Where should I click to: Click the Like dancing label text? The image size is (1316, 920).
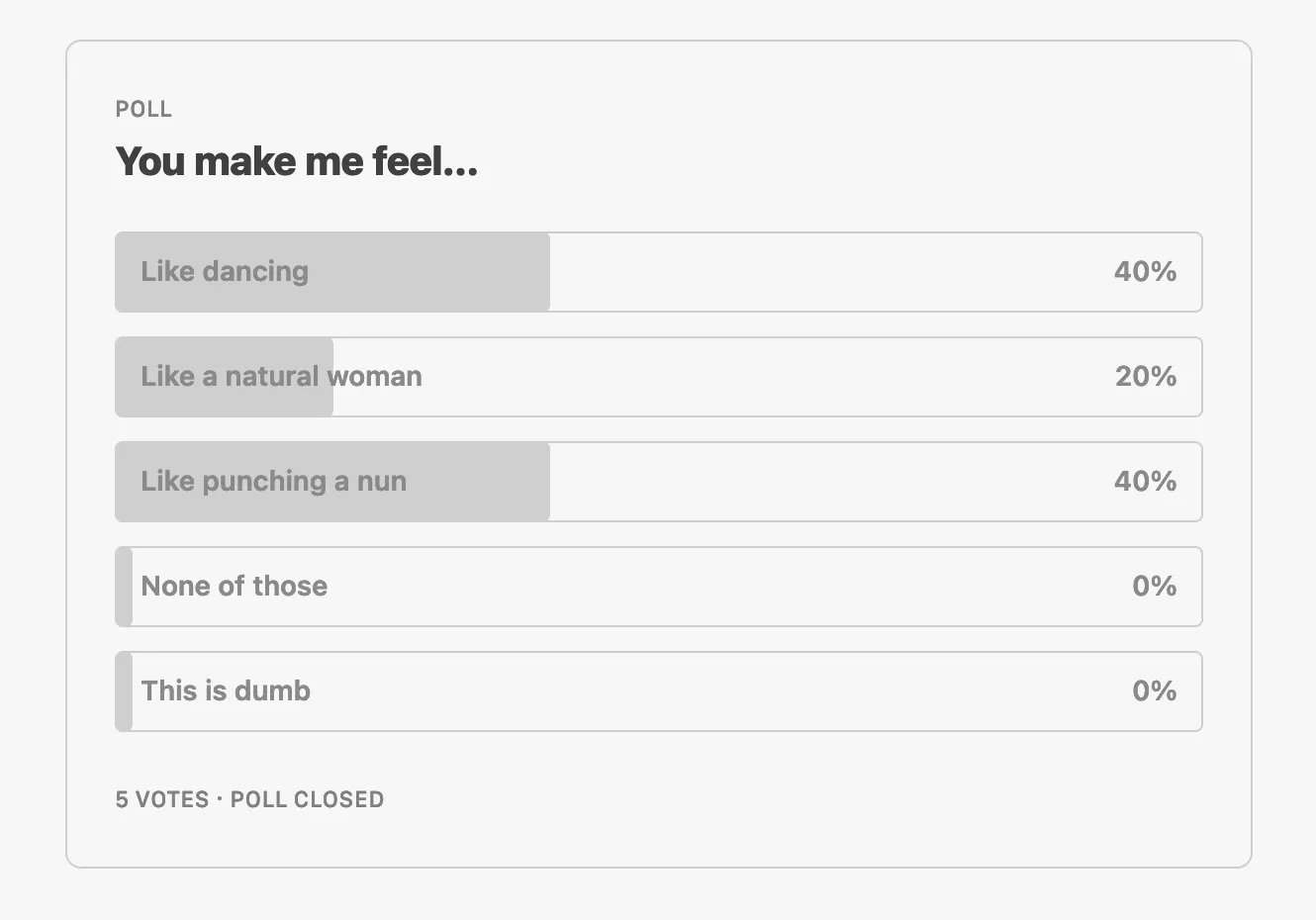[x=225, y=272]
